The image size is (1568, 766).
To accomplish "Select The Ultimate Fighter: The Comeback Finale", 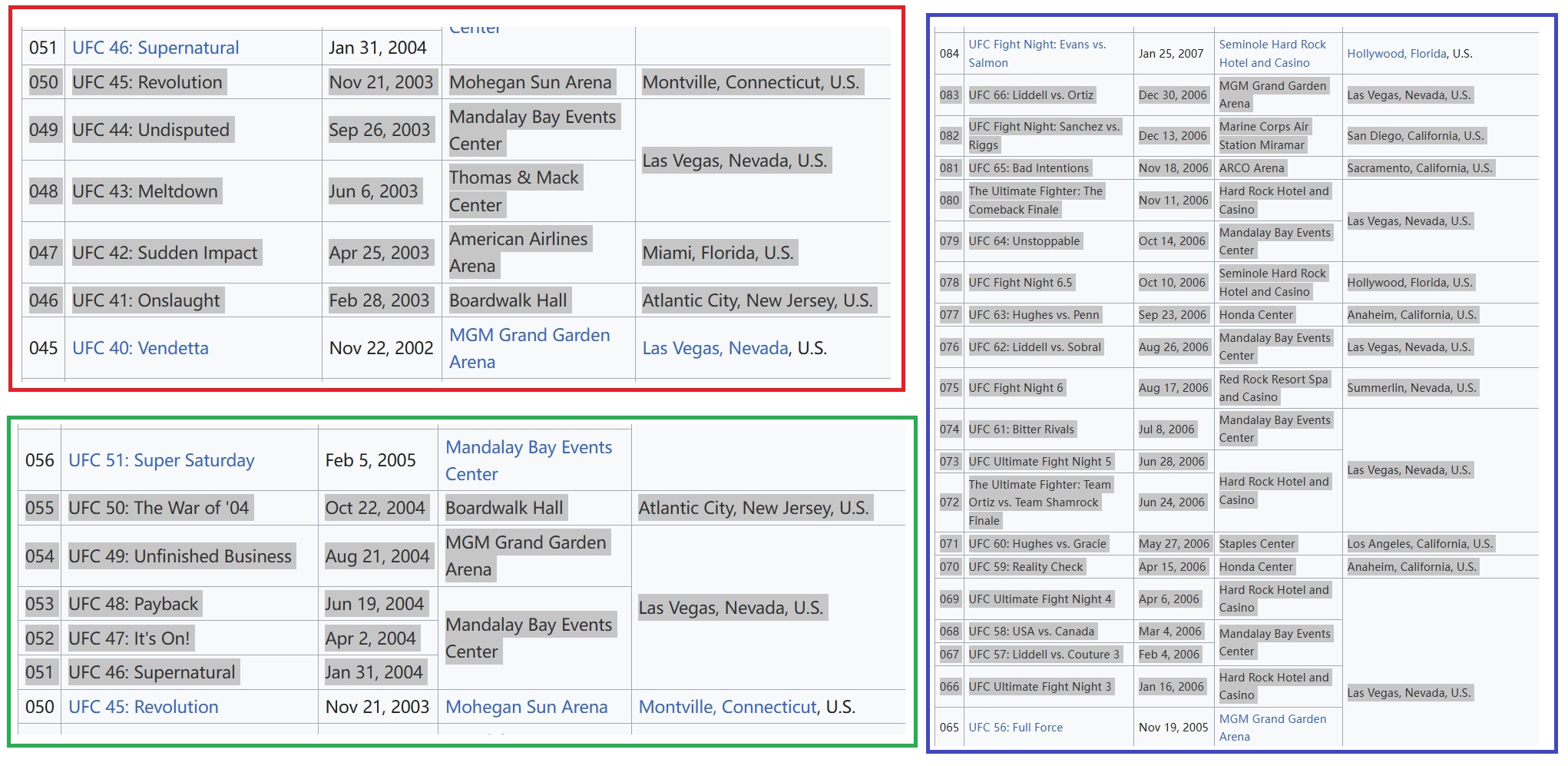I will [x=1035, y=201].
